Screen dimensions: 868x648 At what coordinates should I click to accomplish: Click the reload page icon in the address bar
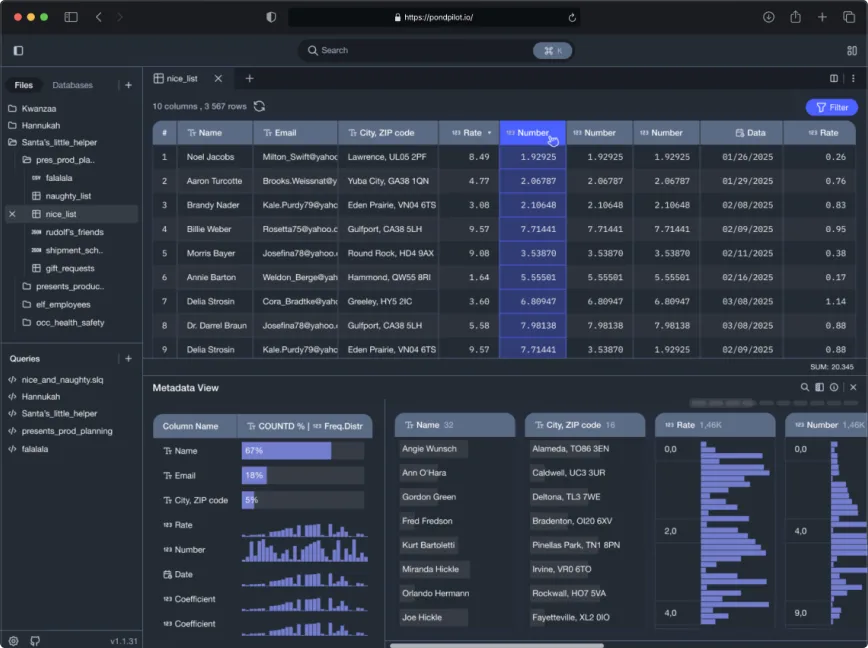(x=572, y=18)
